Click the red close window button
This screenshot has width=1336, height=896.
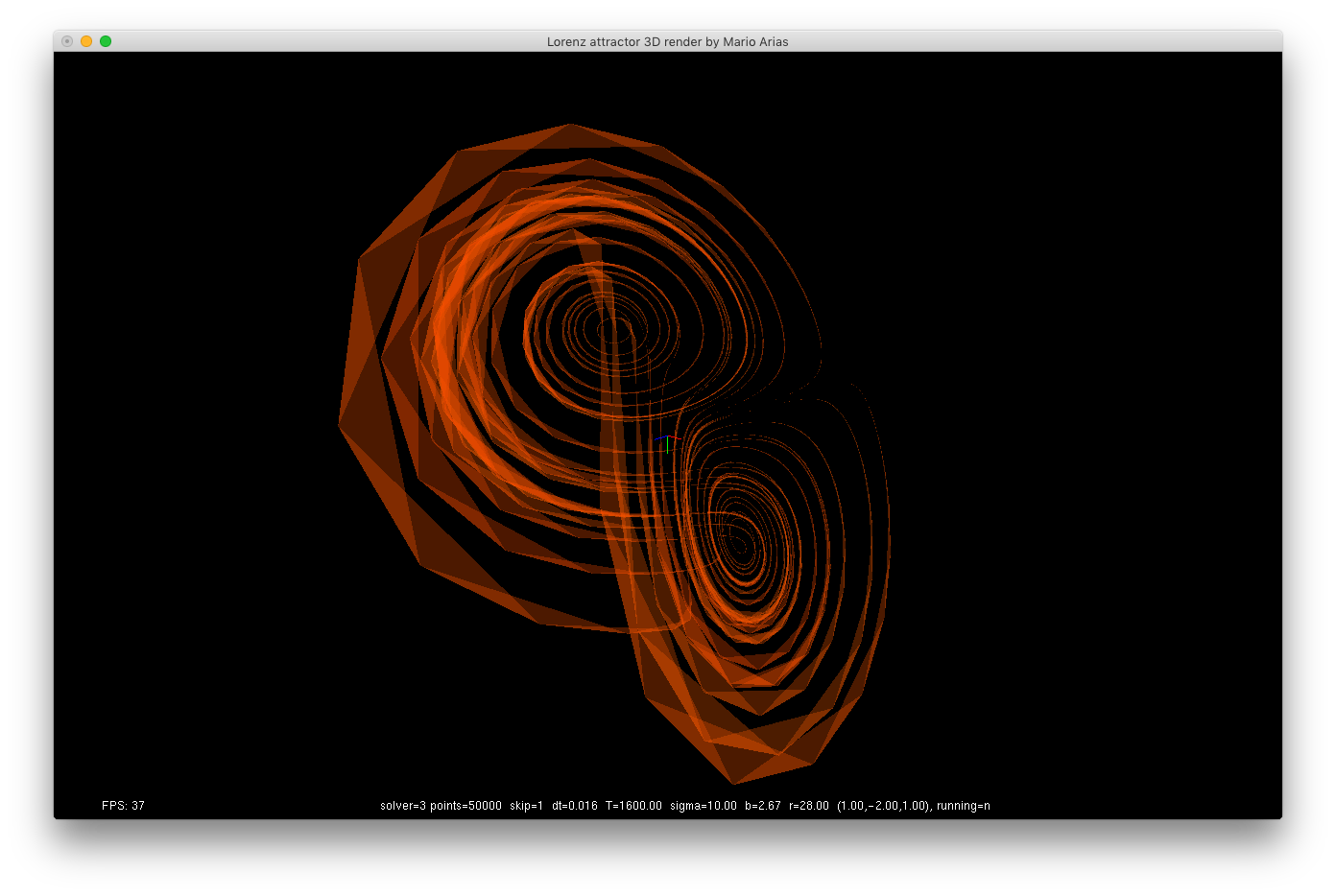coord(67,41)
